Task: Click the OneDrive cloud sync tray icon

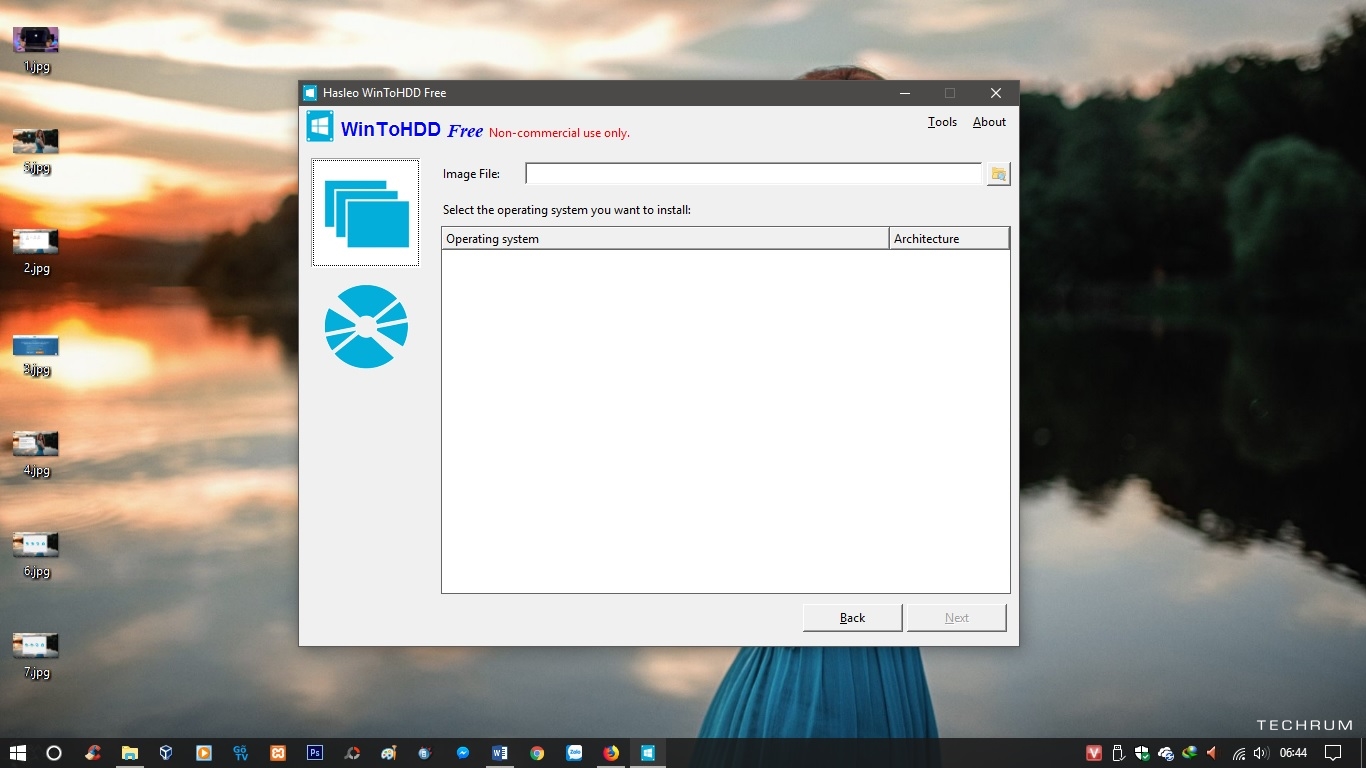Action: tap(1166, 753)
